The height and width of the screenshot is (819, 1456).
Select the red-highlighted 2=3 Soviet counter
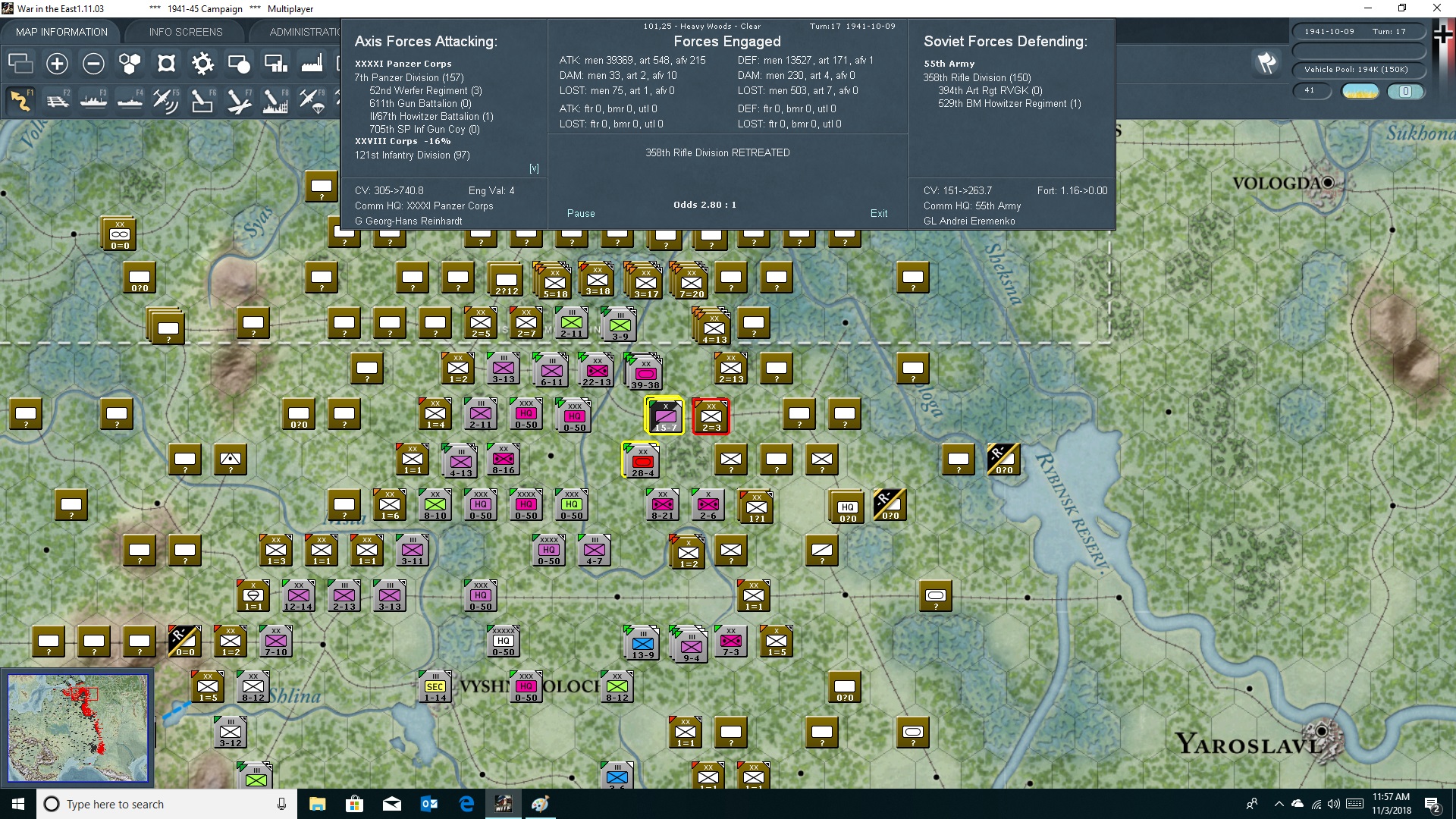(711, 416)
